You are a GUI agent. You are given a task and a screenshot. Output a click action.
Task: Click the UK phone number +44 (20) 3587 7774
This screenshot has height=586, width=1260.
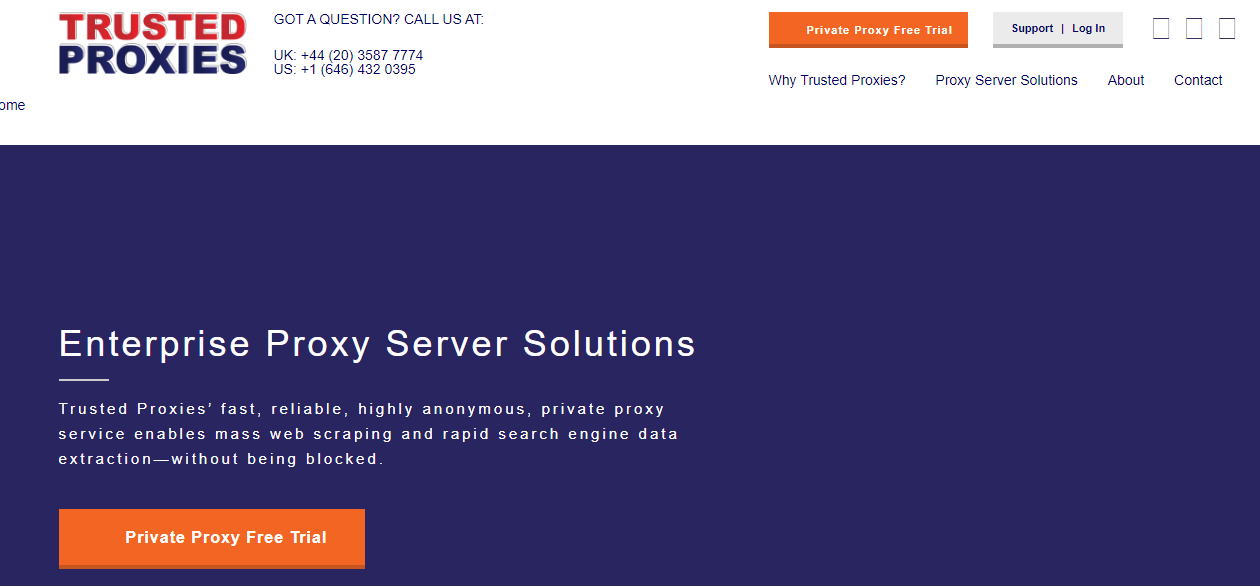(x=362, y=55)
